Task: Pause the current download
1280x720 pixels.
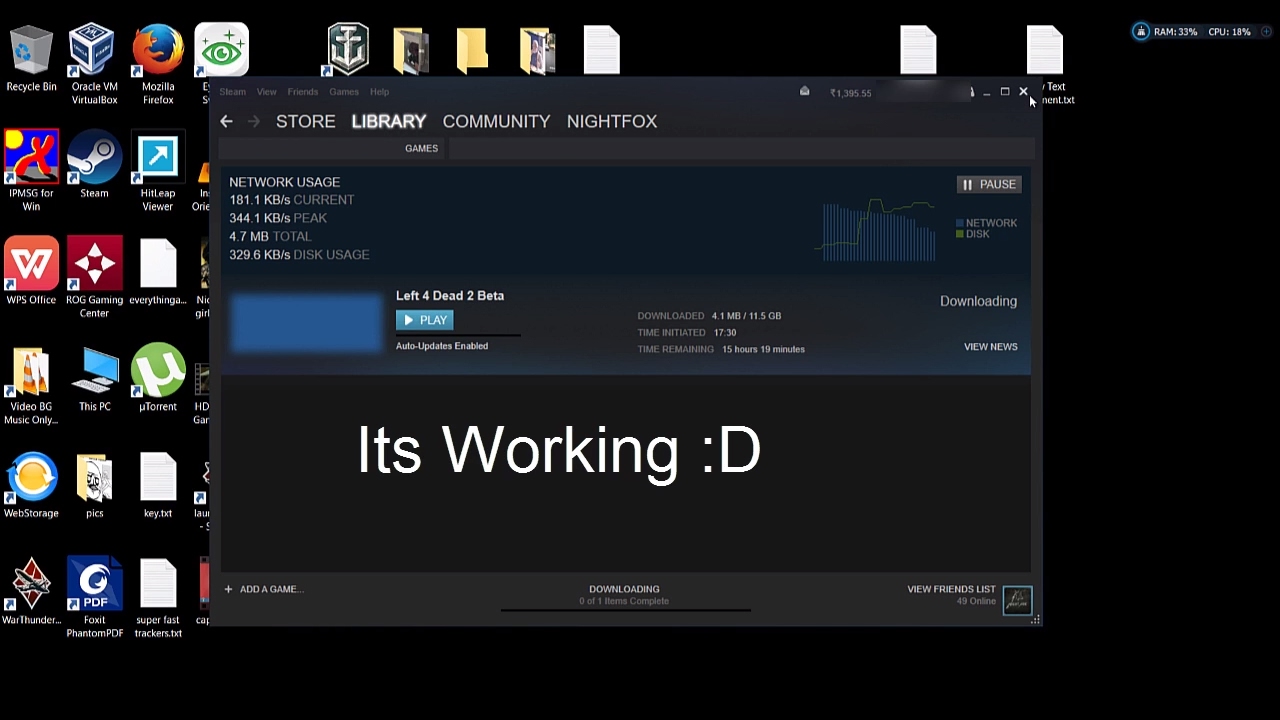Action: tap(989, 184)
